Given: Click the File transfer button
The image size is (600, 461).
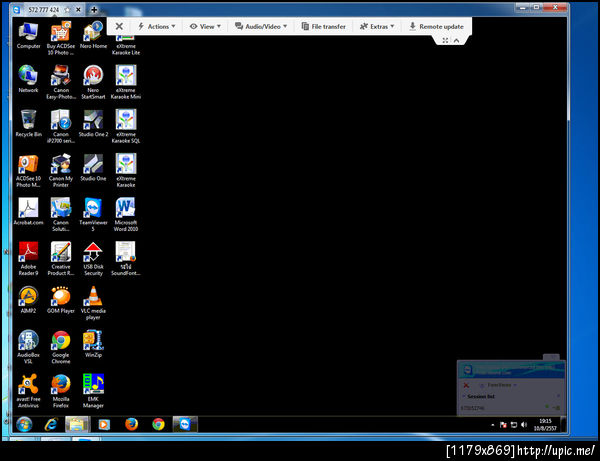Looking at the screenshot, I should click(x=324, y=26).
